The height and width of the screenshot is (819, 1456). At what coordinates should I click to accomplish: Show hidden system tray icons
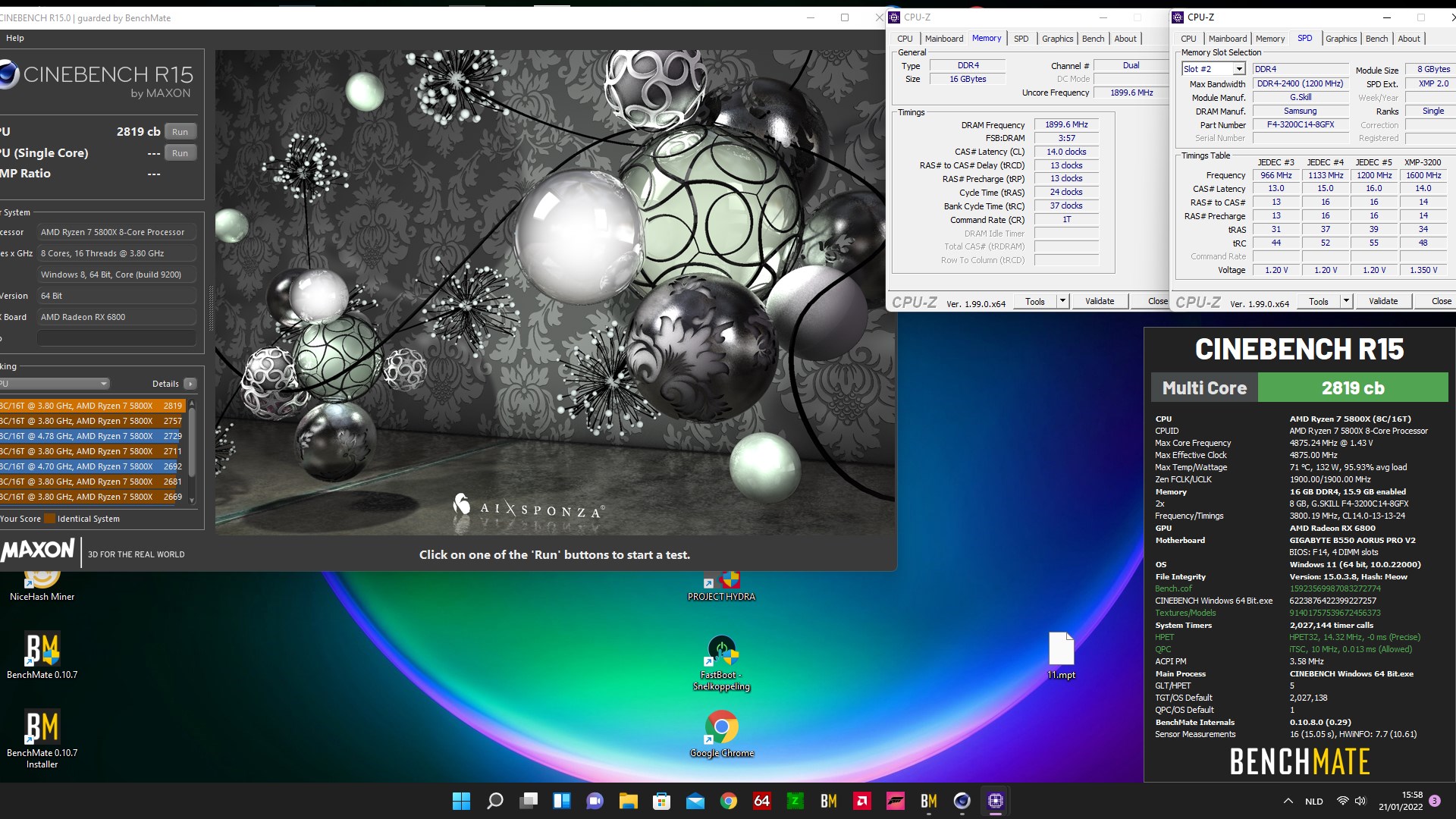(x=1288, y=801)
